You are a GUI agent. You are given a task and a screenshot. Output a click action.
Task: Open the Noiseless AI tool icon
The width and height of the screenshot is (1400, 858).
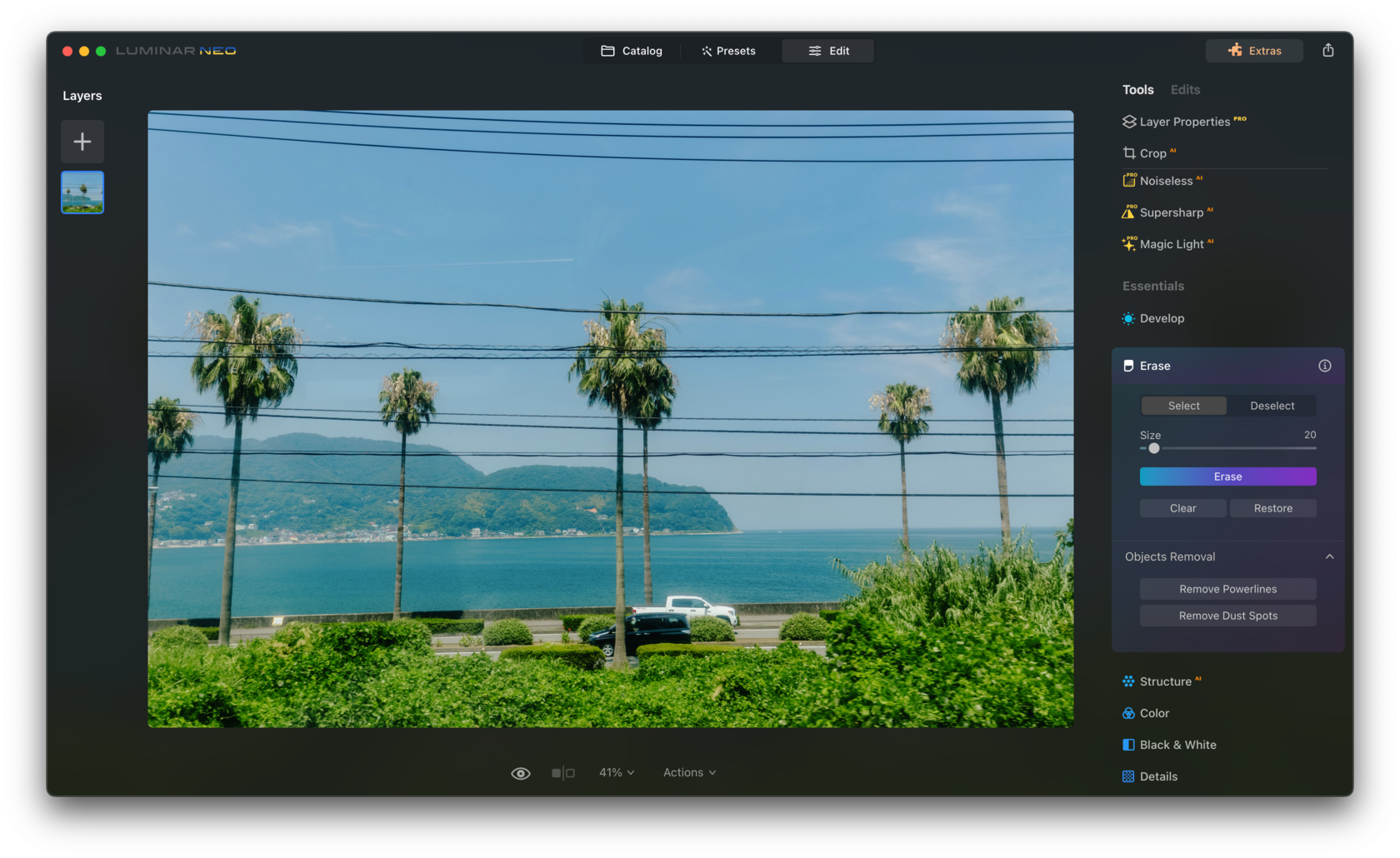(1129, 180)
